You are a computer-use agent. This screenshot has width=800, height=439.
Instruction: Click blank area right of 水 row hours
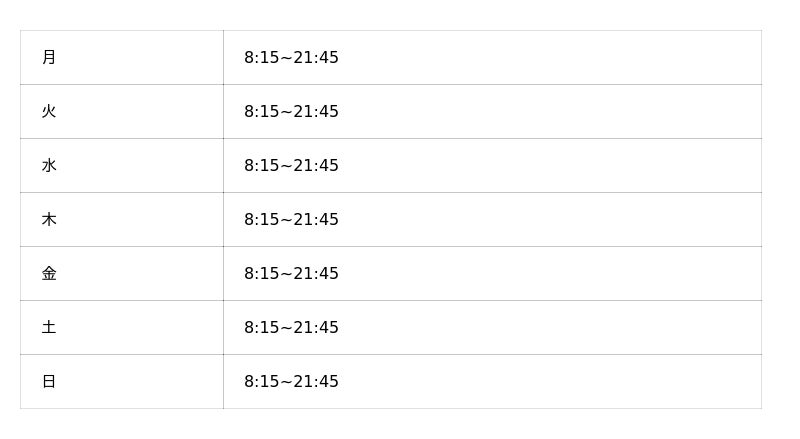pyautogui.click(x=550, y=166)
